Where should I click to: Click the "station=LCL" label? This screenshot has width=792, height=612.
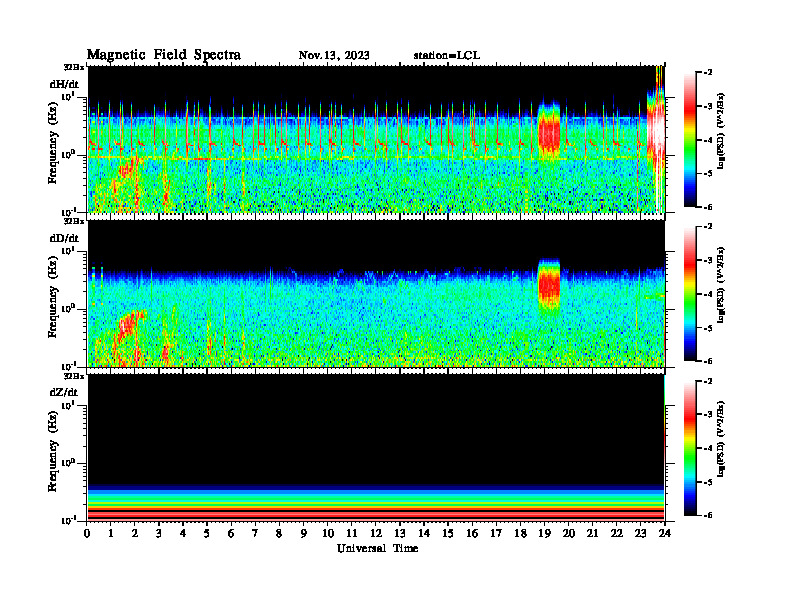[447, 55]
